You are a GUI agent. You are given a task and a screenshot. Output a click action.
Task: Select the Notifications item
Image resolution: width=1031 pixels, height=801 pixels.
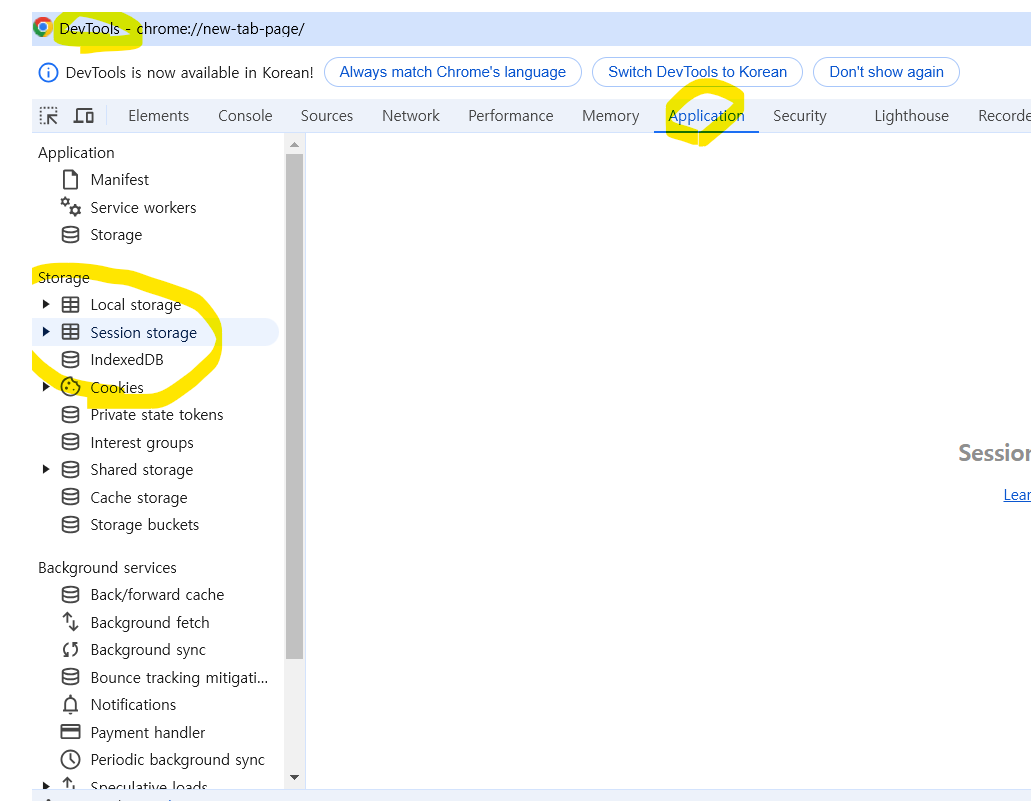133,705
